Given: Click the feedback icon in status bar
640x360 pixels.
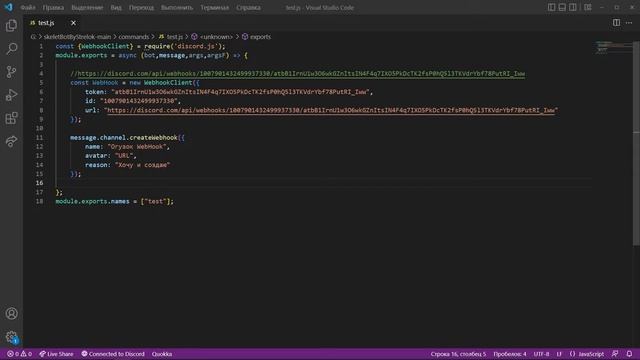Looking at the screenshot, I should click(x=615, y=354).
